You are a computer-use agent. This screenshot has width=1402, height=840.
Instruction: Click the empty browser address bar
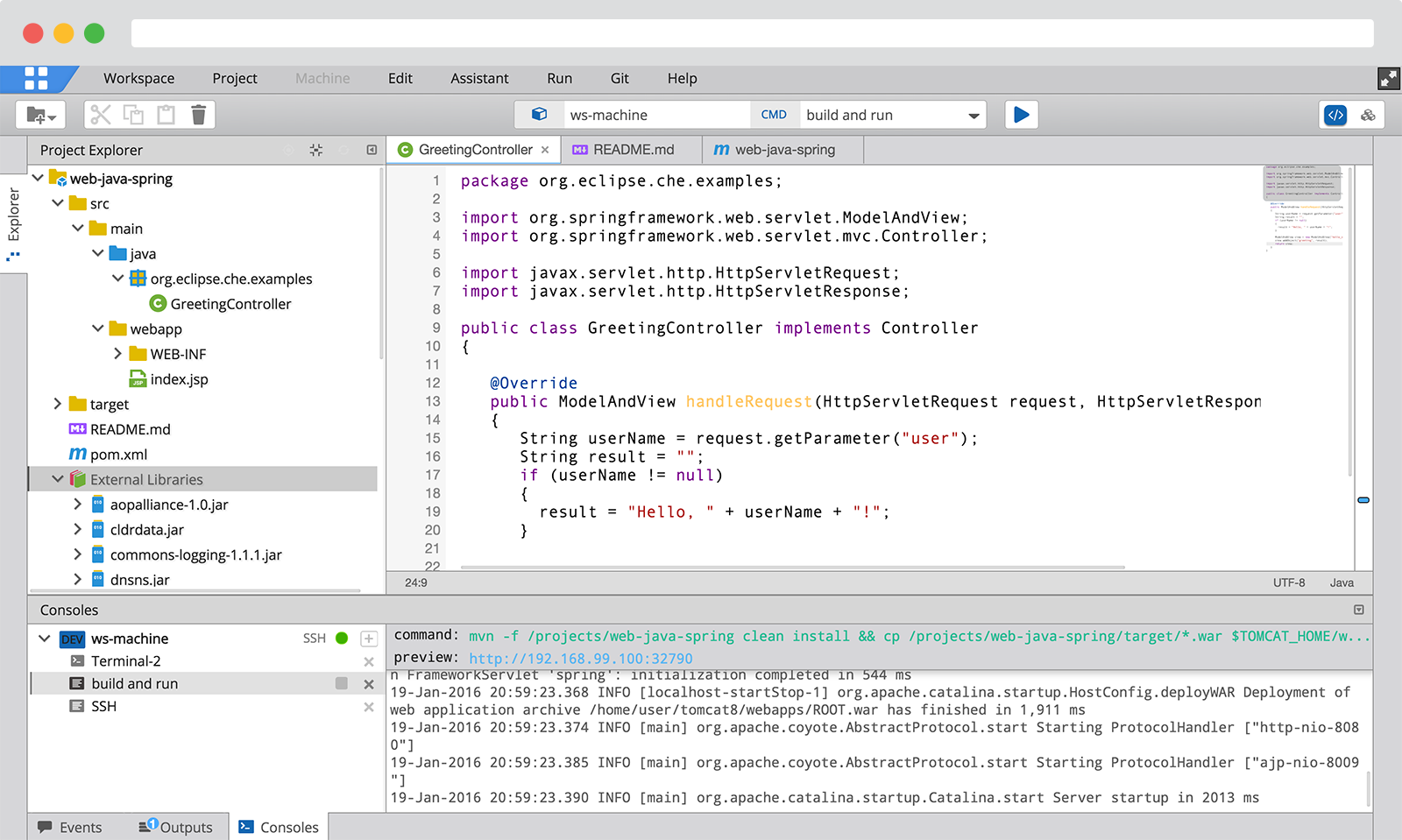tap(752, 33)
